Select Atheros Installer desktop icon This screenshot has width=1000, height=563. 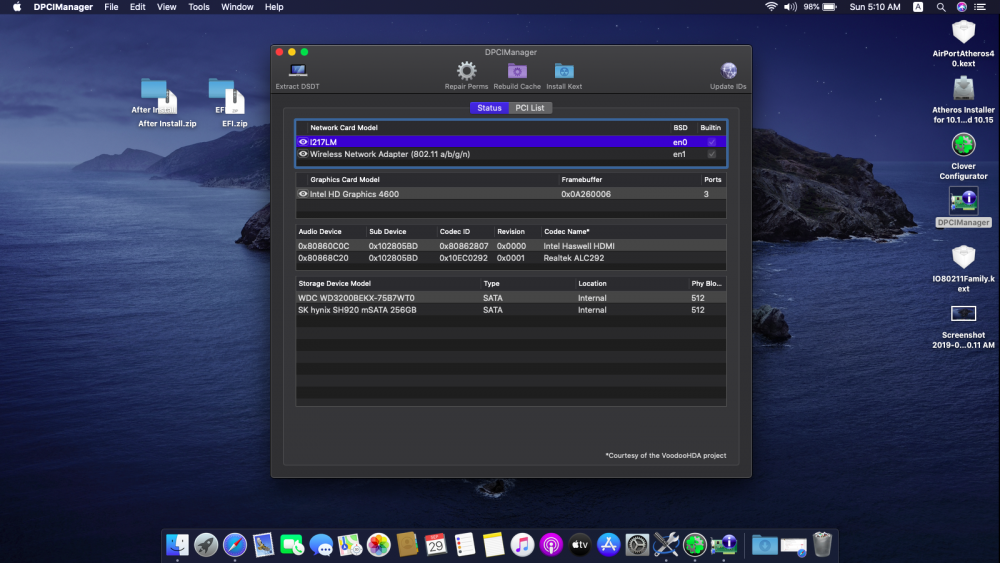(x=963, y=100)
